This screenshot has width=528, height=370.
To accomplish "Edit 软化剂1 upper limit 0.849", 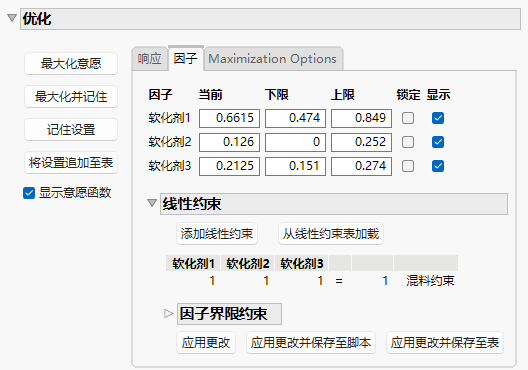I will pos(361,118).
